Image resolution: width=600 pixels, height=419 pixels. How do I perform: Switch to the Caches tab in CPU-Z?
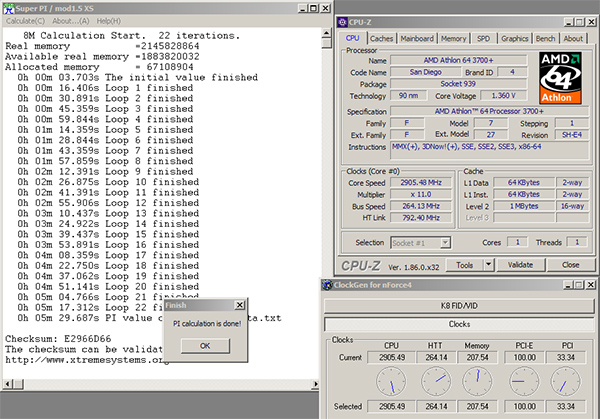point(382,39)
